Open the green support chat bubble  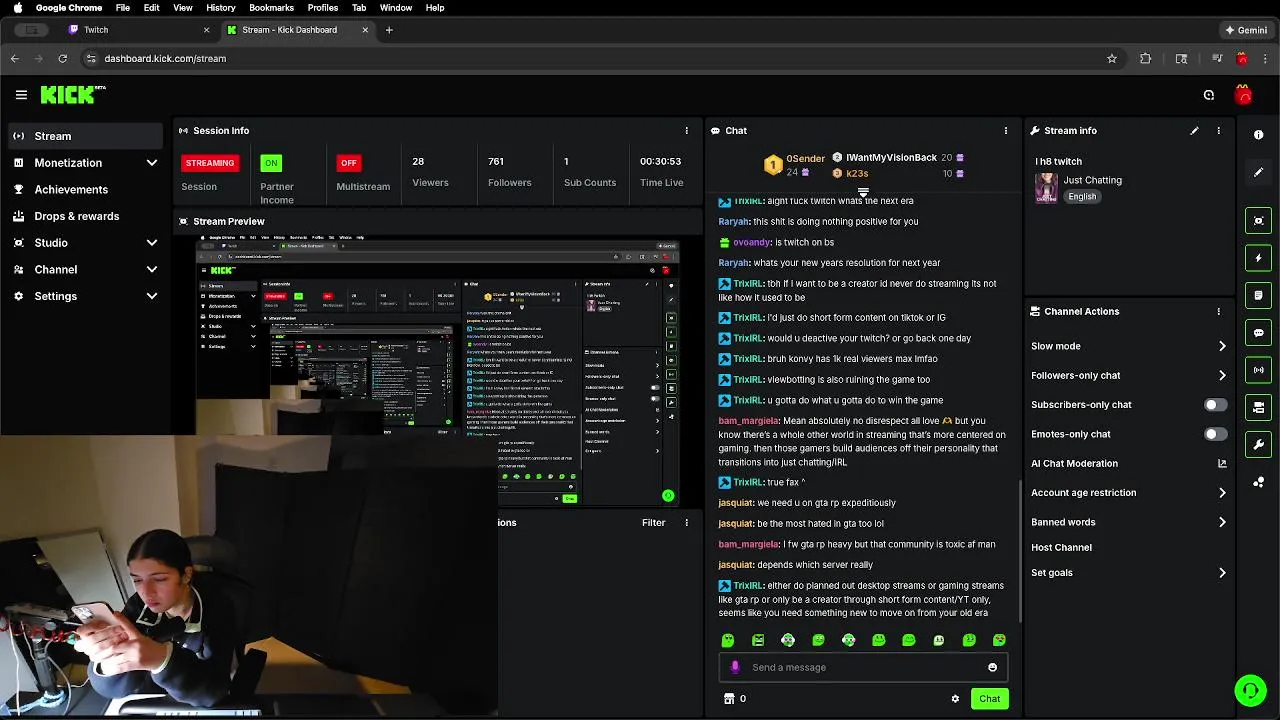[1249, 690]
